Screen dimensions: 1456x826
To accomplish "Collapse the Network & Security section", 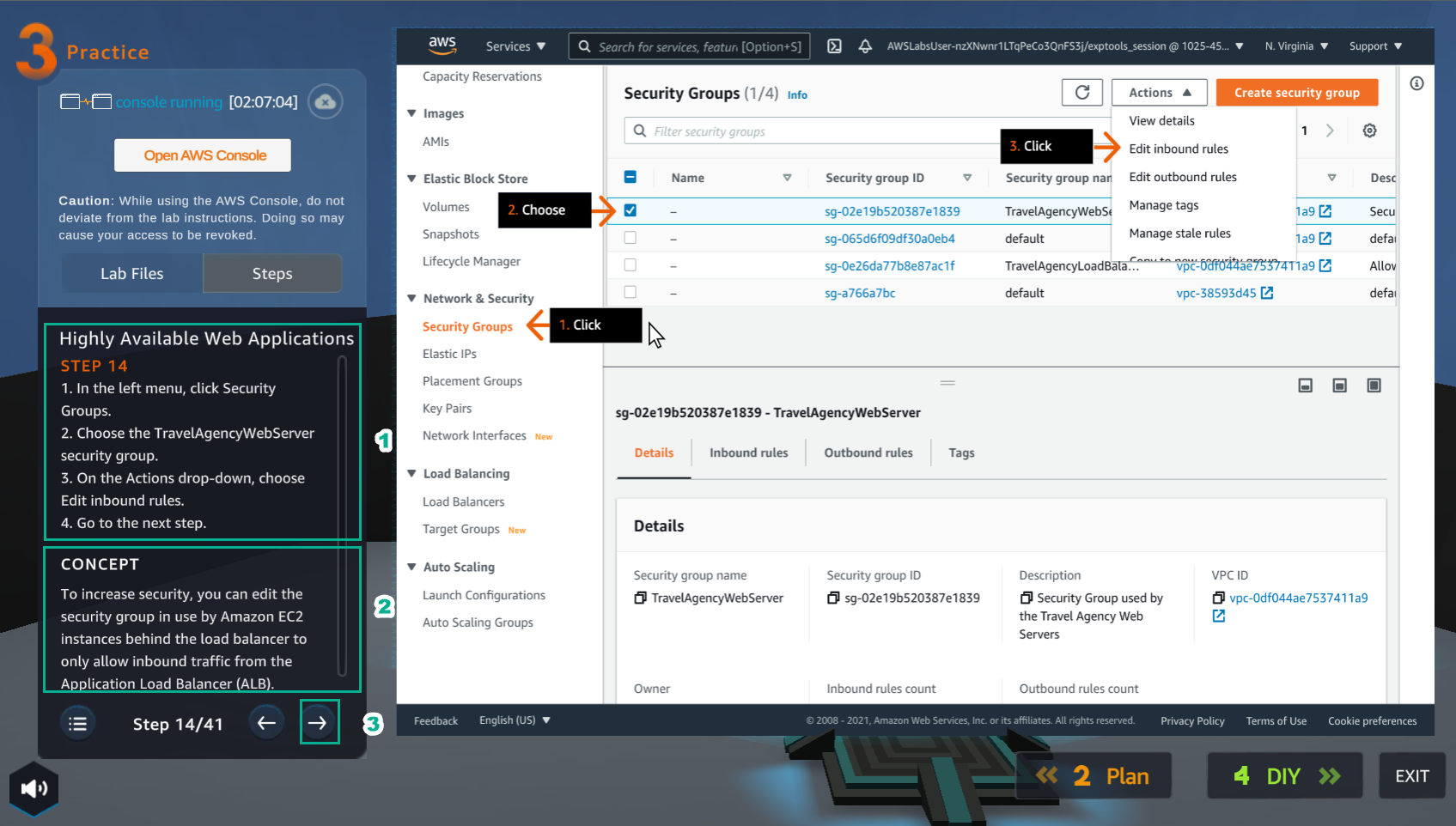I will (x=411, y=299).
